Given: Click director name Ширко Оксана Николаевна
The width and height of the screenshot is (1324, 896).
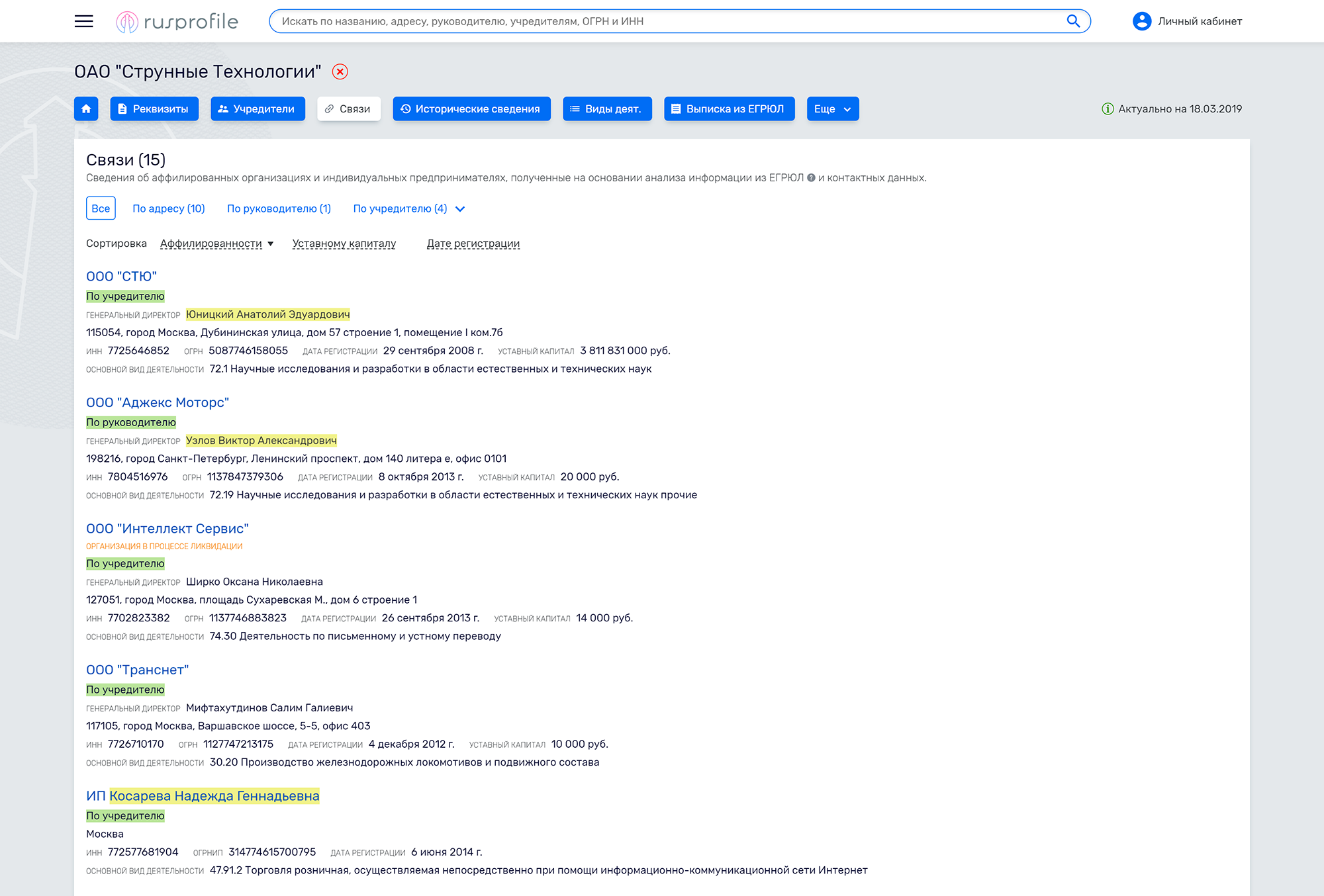Looking at the screenshot, I should tap(254, 582).
